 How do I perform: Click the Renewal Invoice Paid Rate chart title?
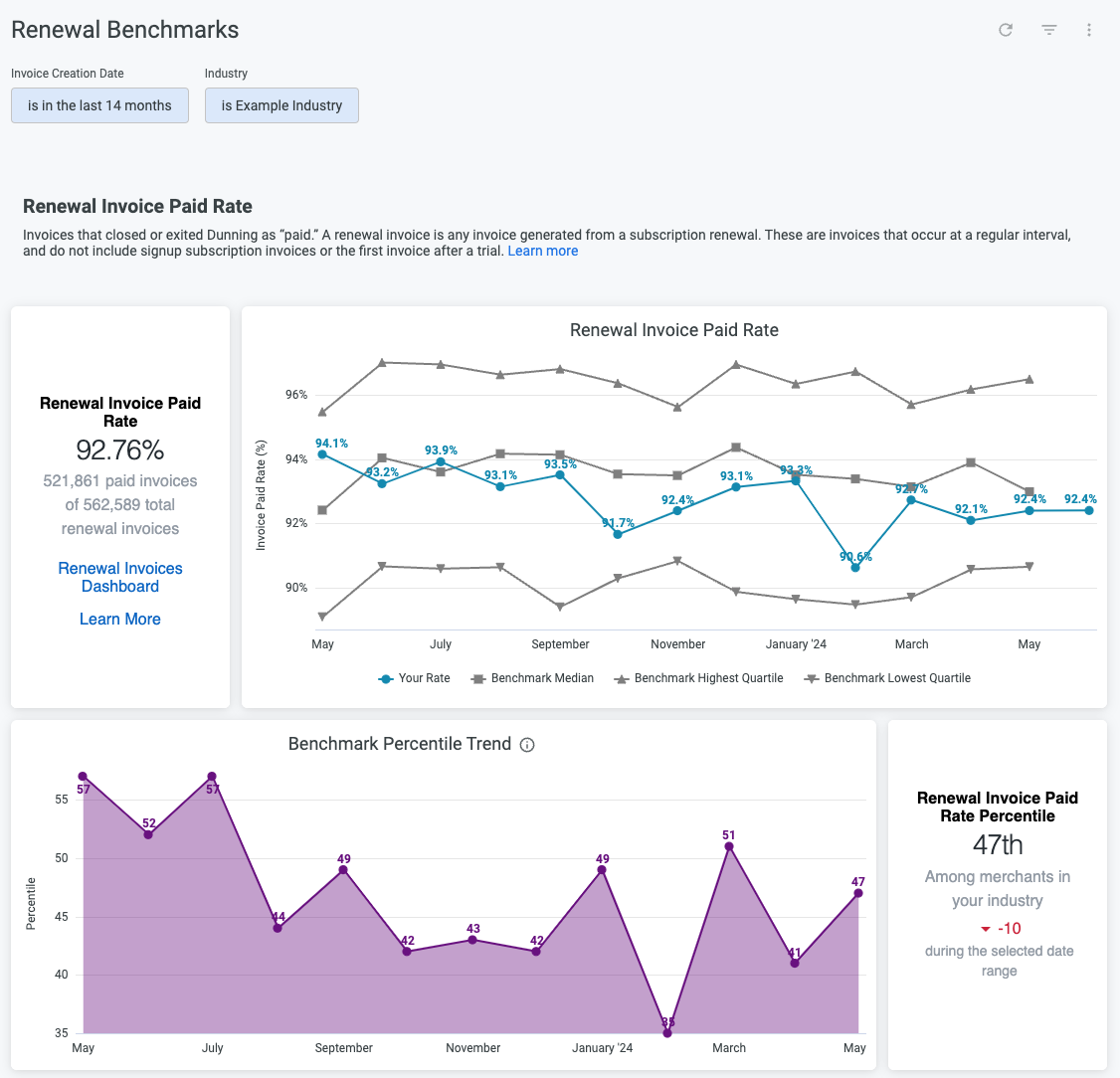(674, 330)
